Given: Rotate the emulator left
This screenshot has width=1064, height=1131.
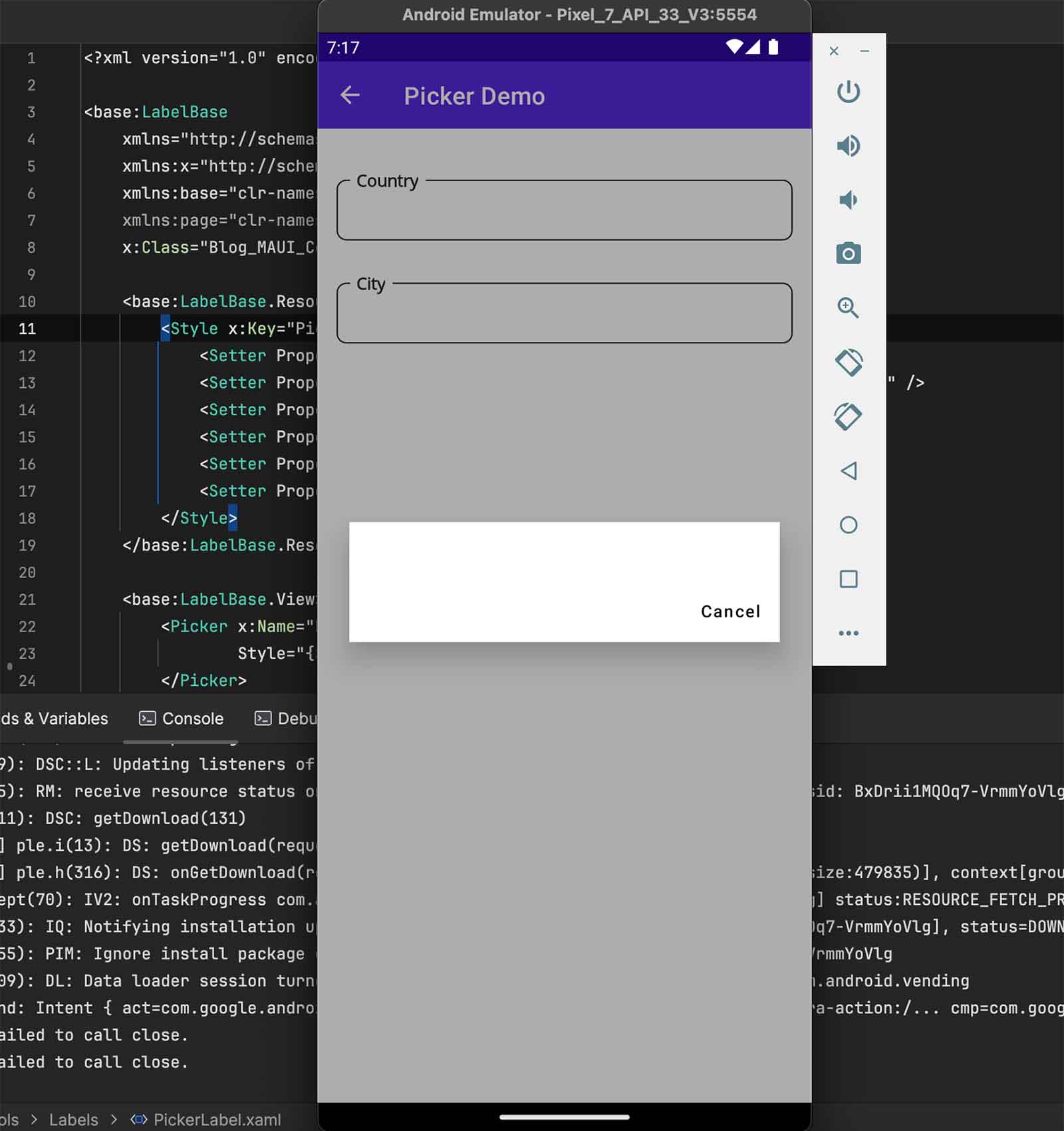Looking at the screenshot, I should (x=849, y=363).
